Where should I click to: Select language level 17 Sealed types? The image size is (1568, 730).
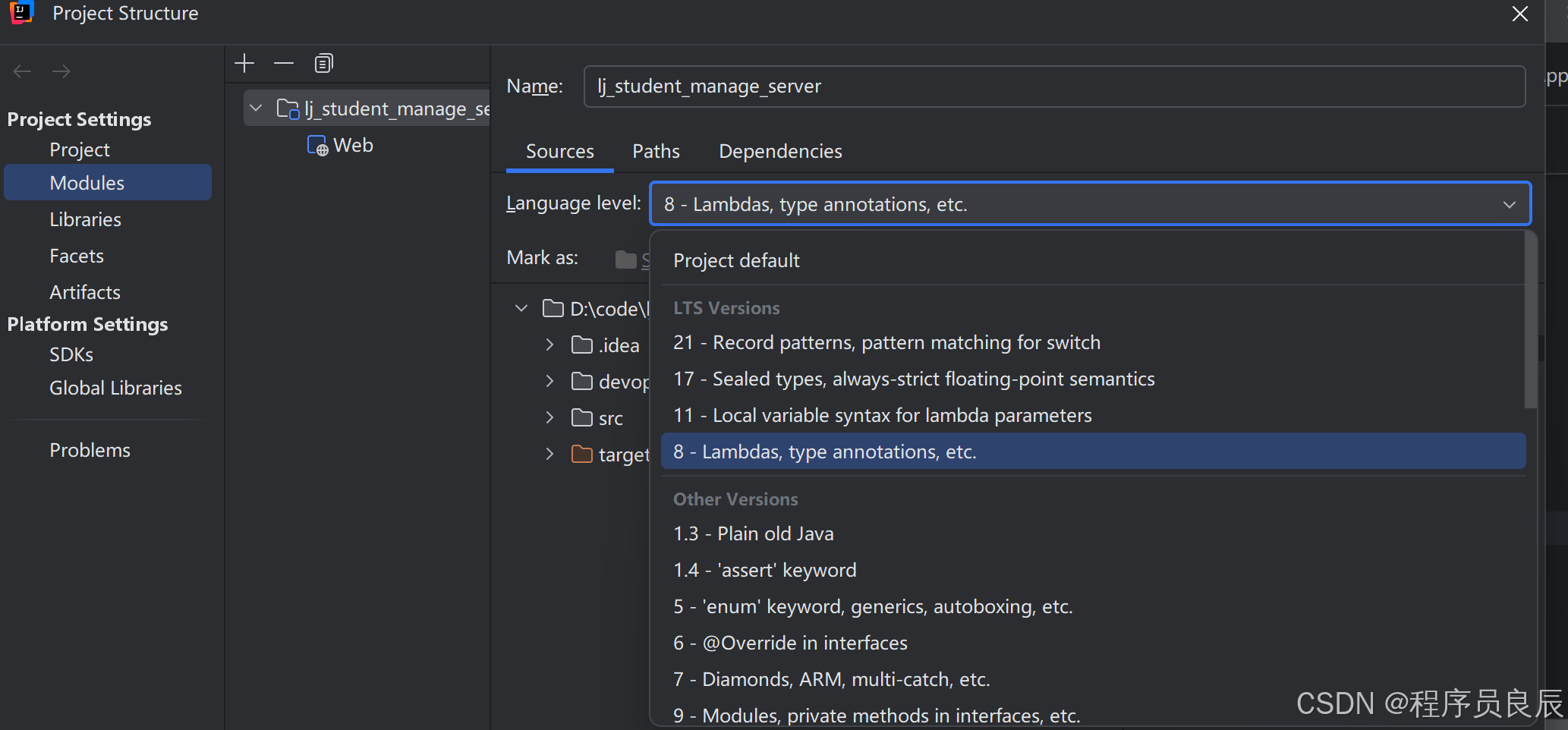[914, 379]
